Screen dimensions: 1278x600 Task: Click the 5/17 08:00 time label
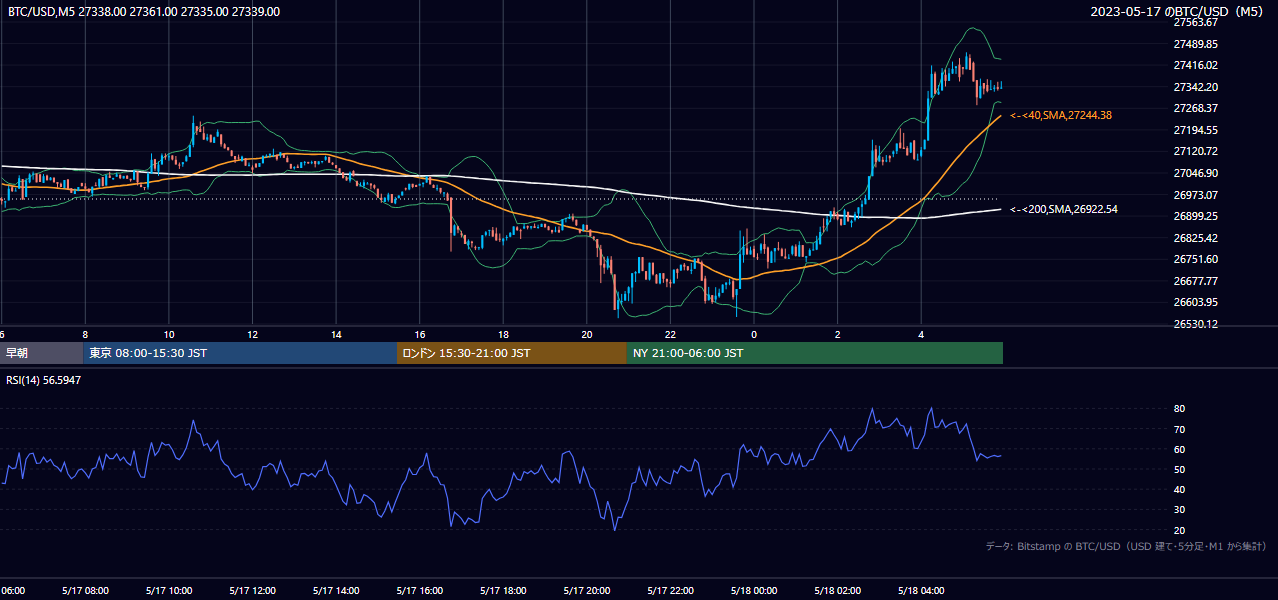tap(85, 591)
